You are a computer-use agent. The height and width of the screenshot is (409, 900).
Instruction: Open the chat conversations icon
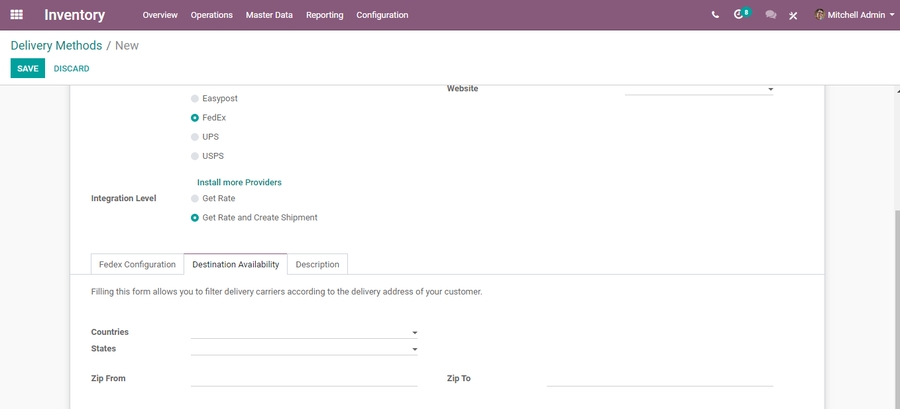pos(770,15)
